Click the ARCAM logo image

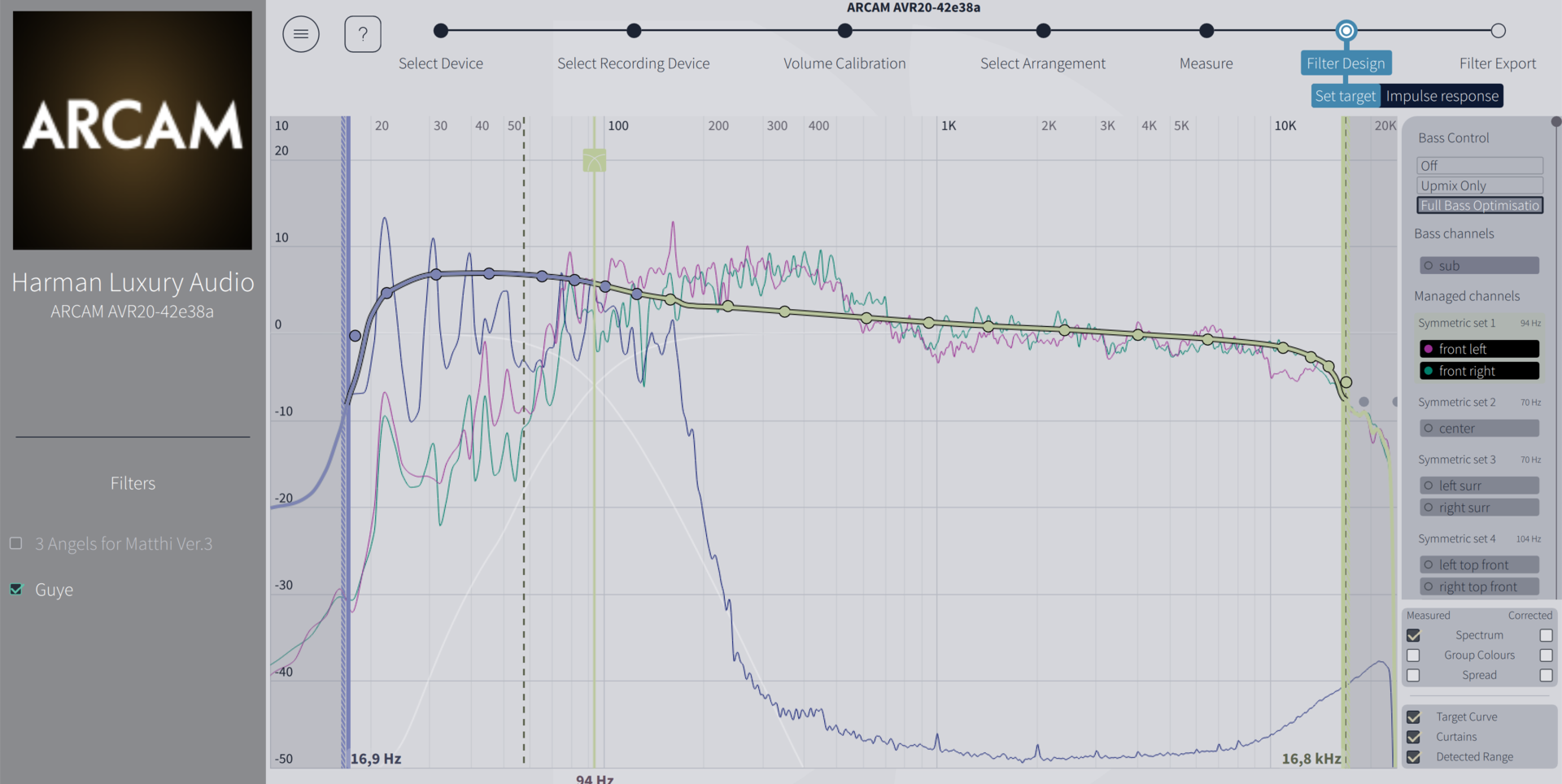coord(133,130)
